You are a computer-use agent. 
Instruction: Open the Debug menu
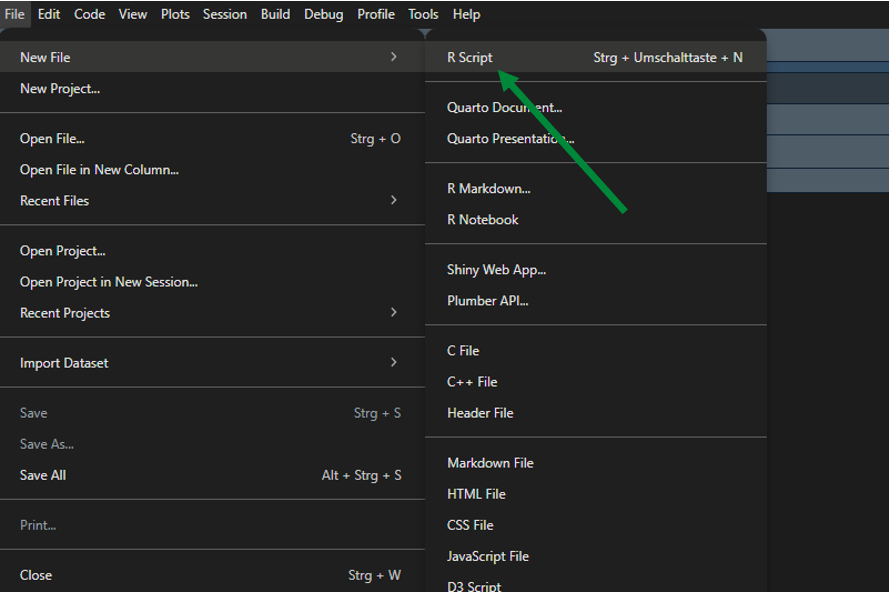(323, 14)
